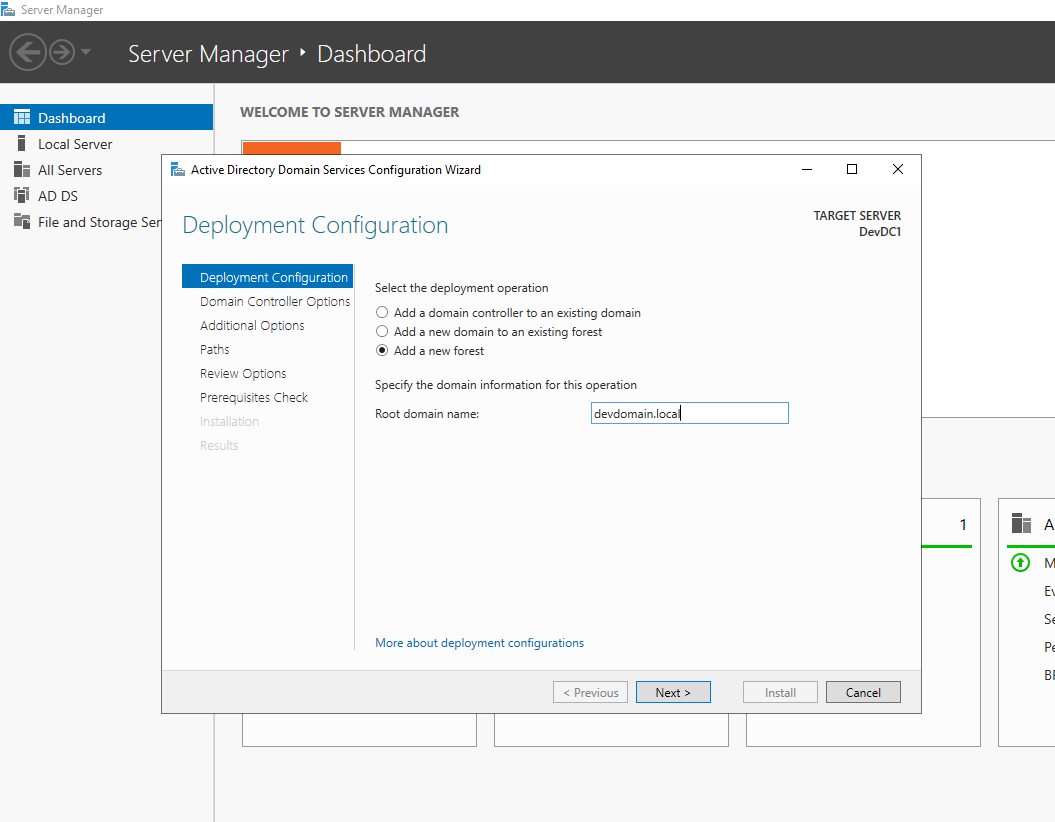
Task: Click the Local Server icon
Action: pos(22,143)
